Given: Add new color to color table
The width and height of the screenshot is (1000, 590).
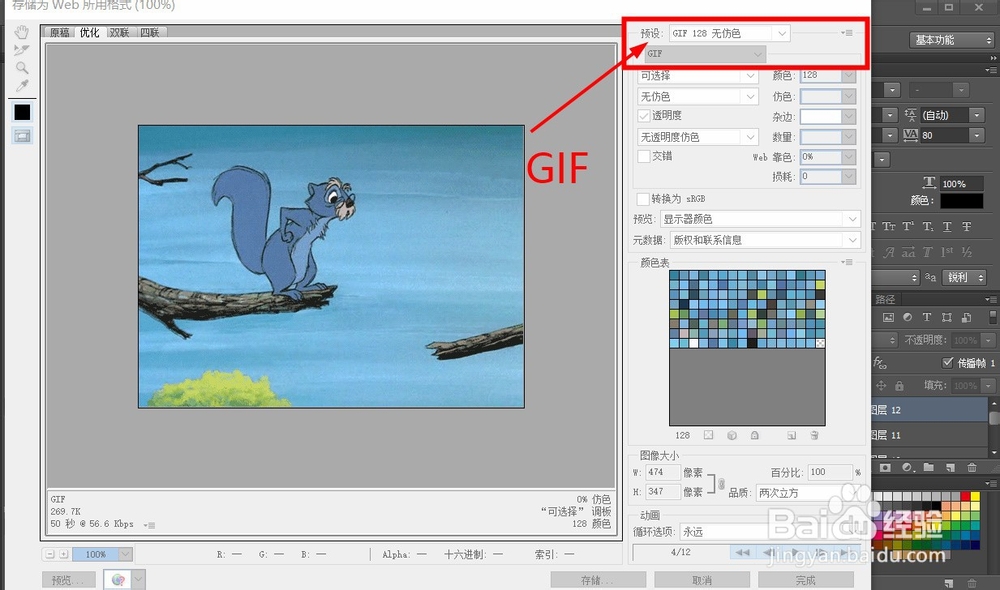Looking at the screenshot, I should (x=791, y=435).
